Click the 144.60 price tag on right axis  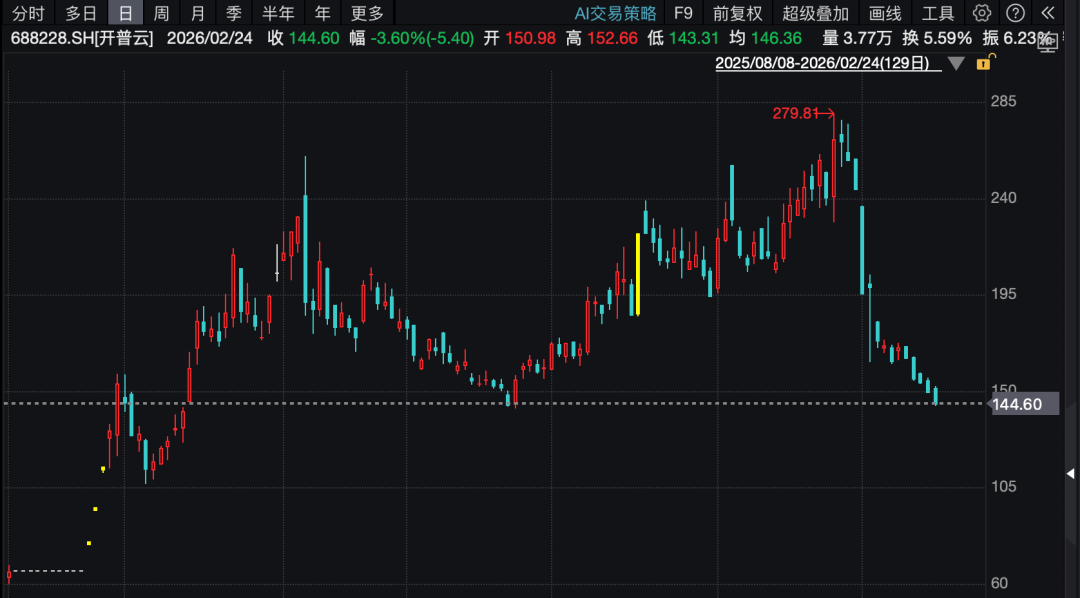tap(1023, 404)
